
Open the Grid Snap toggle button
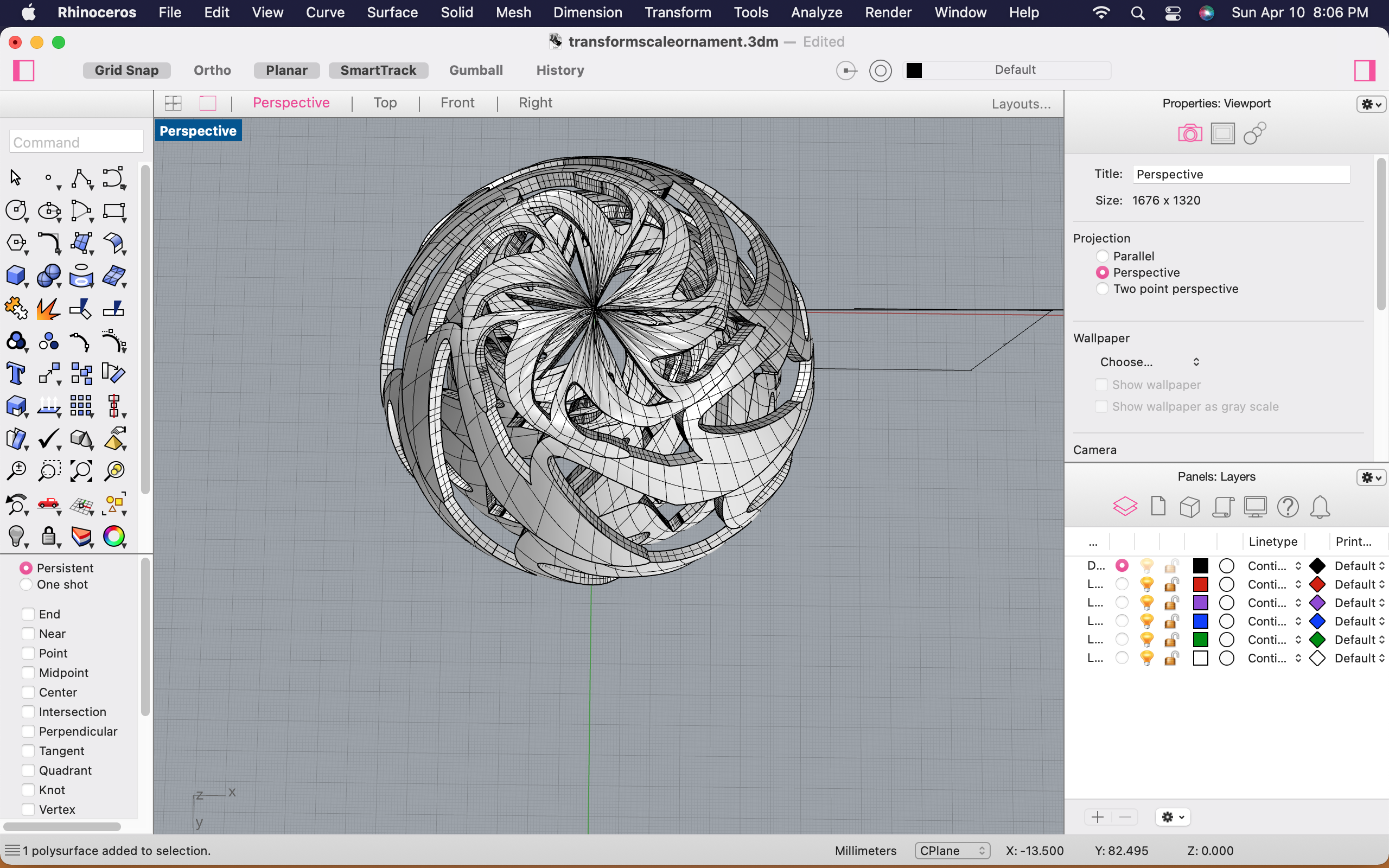click(x=127, y=70)
